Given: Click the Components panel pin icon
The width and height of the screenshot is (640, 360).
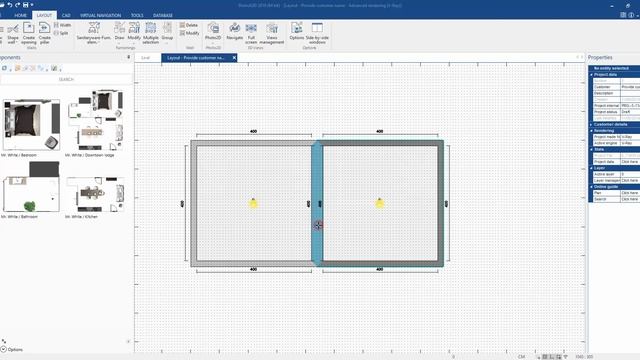Looking at the screenshot, I should (x=129, y=58).
